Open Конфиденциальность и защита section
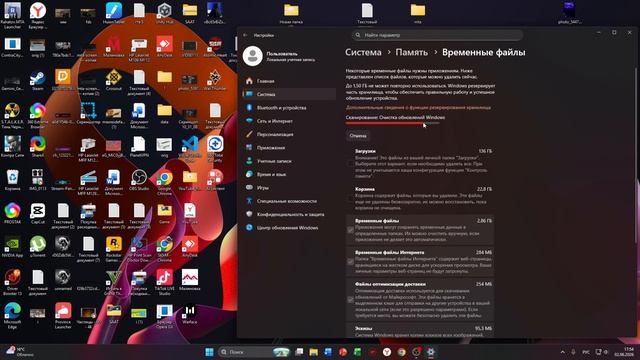This screenshot has height=360, width=640. [289, 214]
